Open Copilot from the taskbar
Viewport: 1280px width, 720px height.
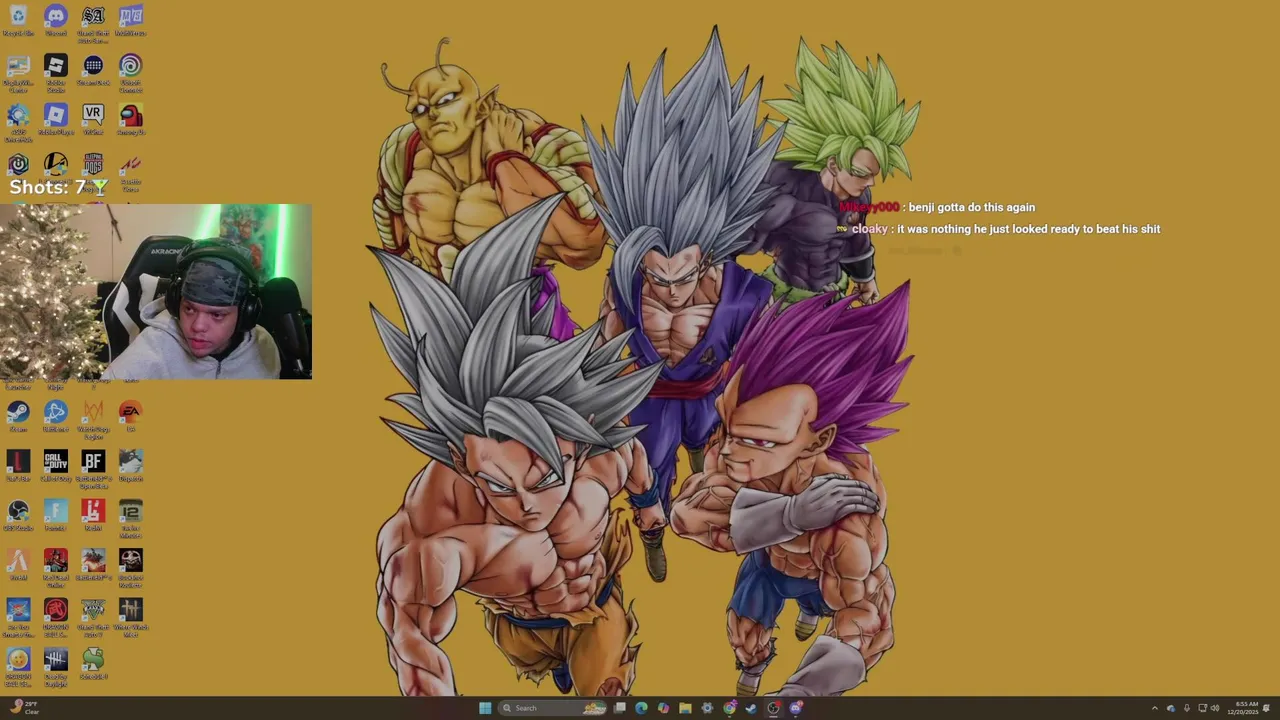663,708
